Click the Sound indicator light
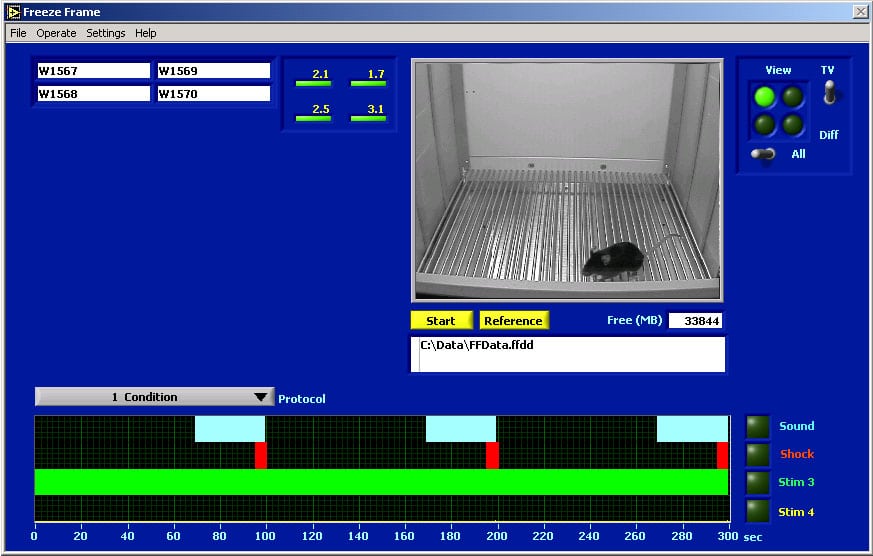This screenshot has height=556, width=873. coord(758,427)
